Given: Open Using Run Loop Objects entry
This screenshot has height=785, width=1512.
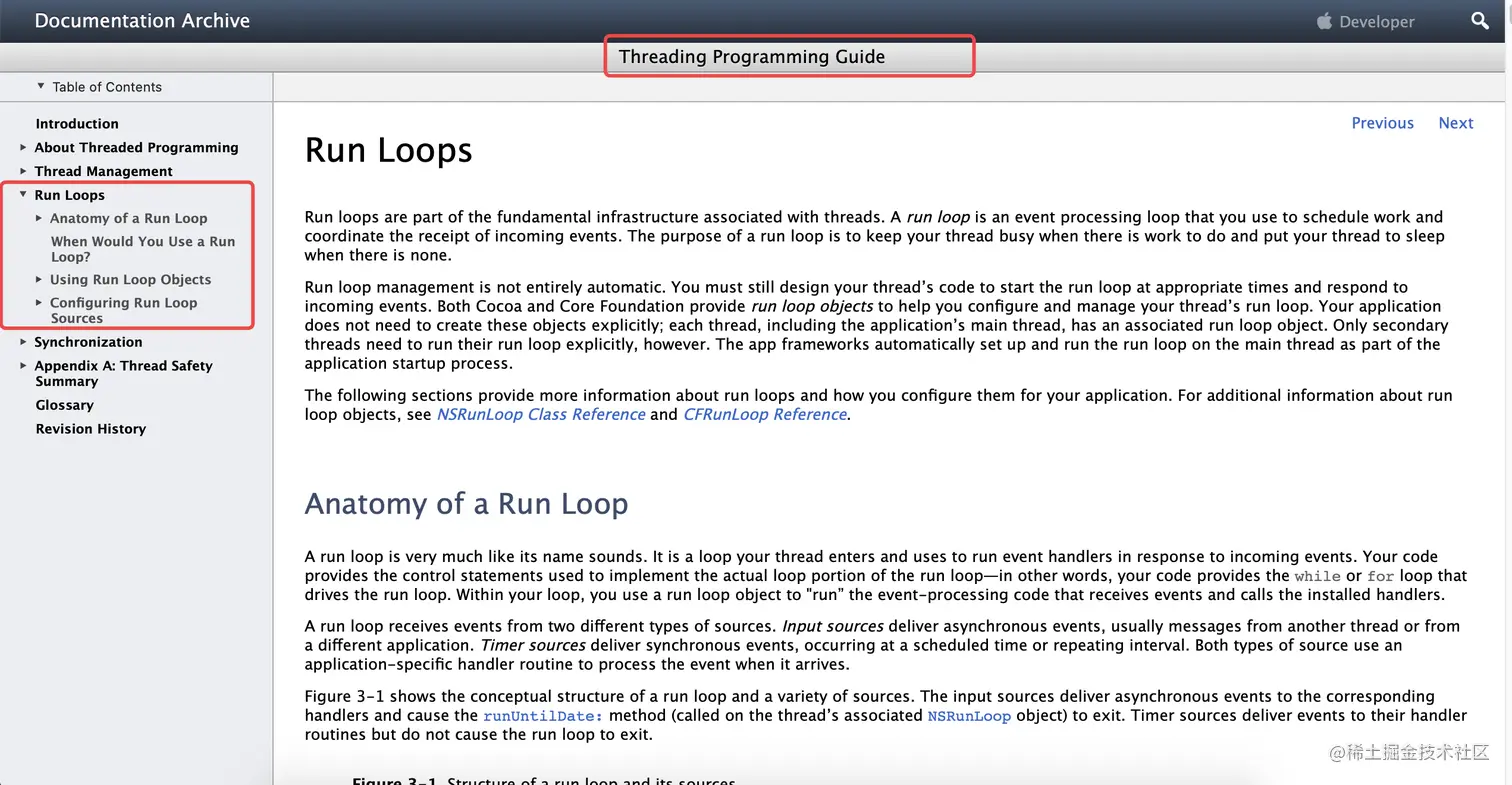Looking at the screenshot, I should 130,279.
